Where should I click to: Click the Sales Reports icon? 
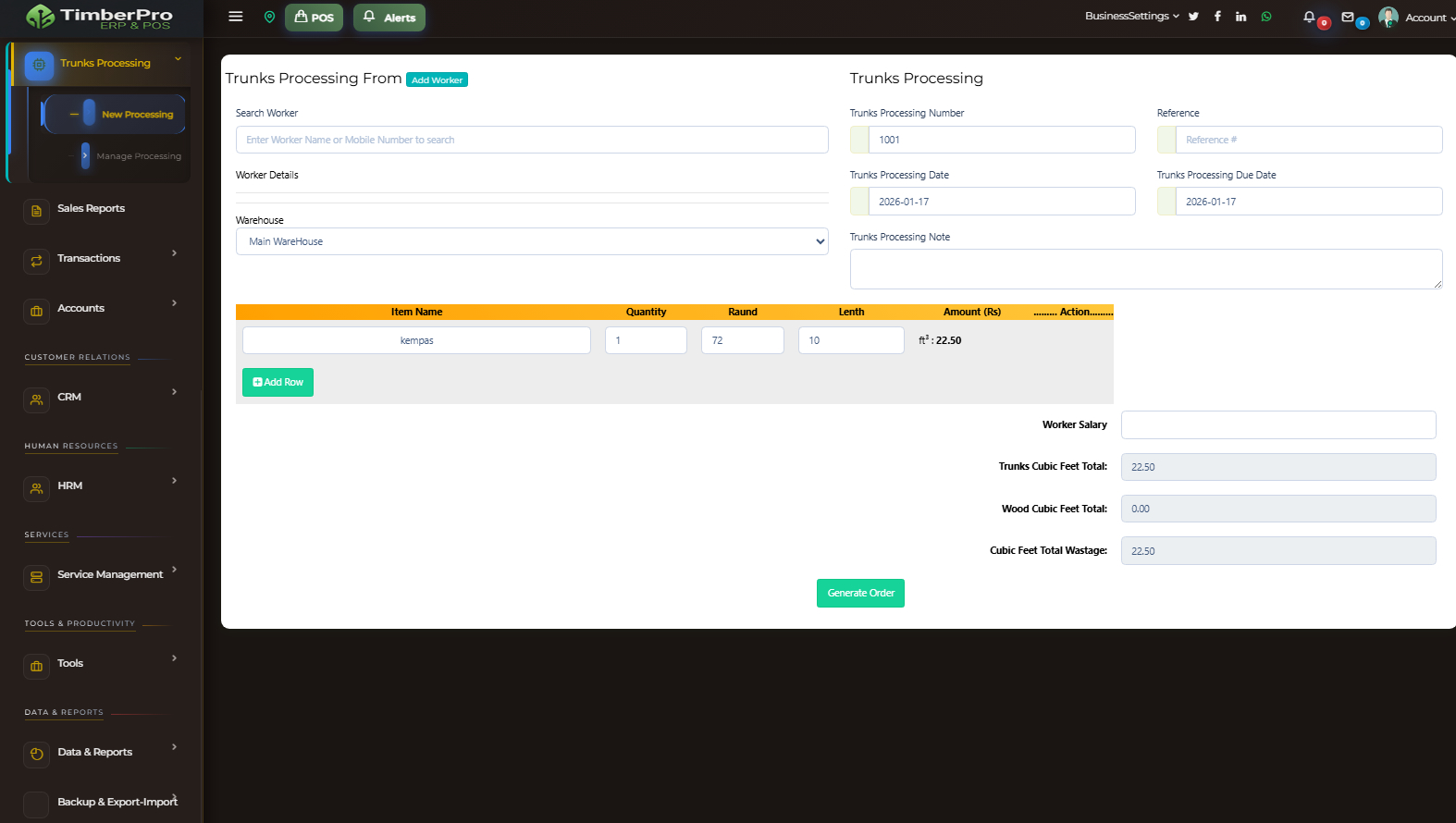pyautogui.click(x=36, y=211)
